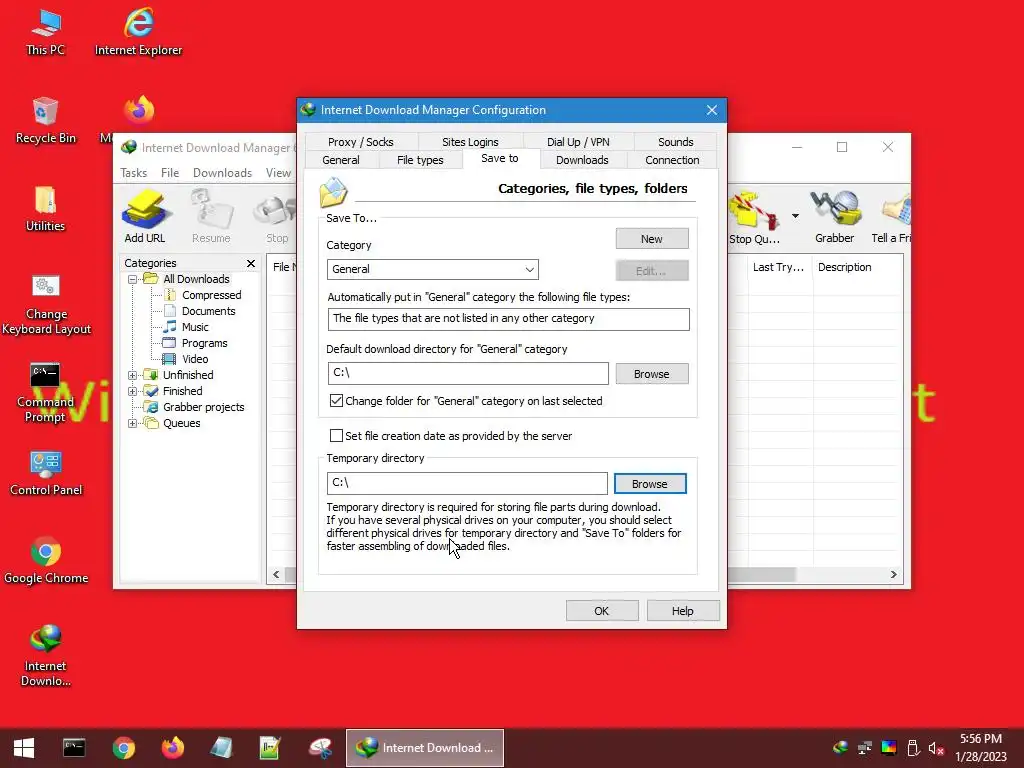Image resolution: width=1024 pixels, height=768 pixels.
Task: Click the Stop toolbar icon
Action: 278,217
